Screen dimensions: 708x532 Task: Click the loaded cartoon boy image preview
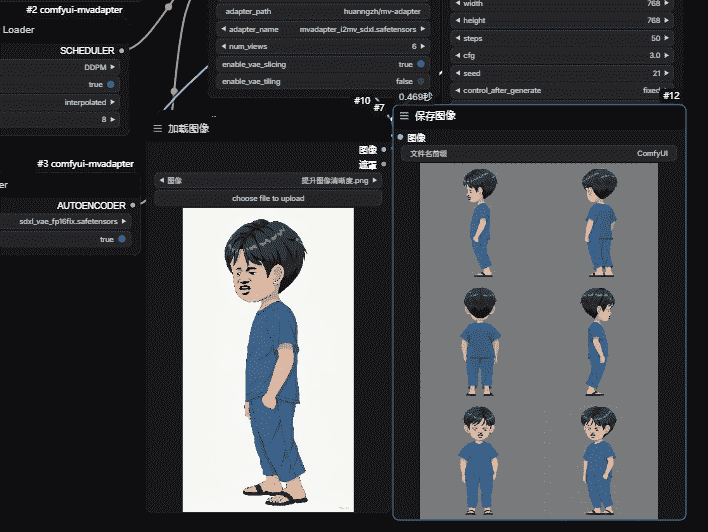click(x=268, y=359)
